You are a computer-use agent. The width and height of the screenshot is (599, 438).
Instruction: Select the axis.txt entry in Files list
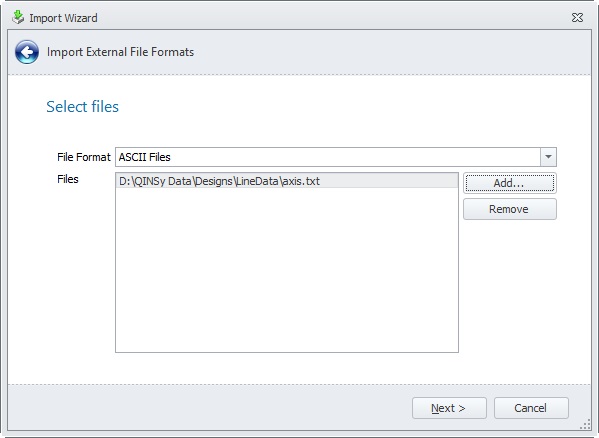click(x=287, y=181)
